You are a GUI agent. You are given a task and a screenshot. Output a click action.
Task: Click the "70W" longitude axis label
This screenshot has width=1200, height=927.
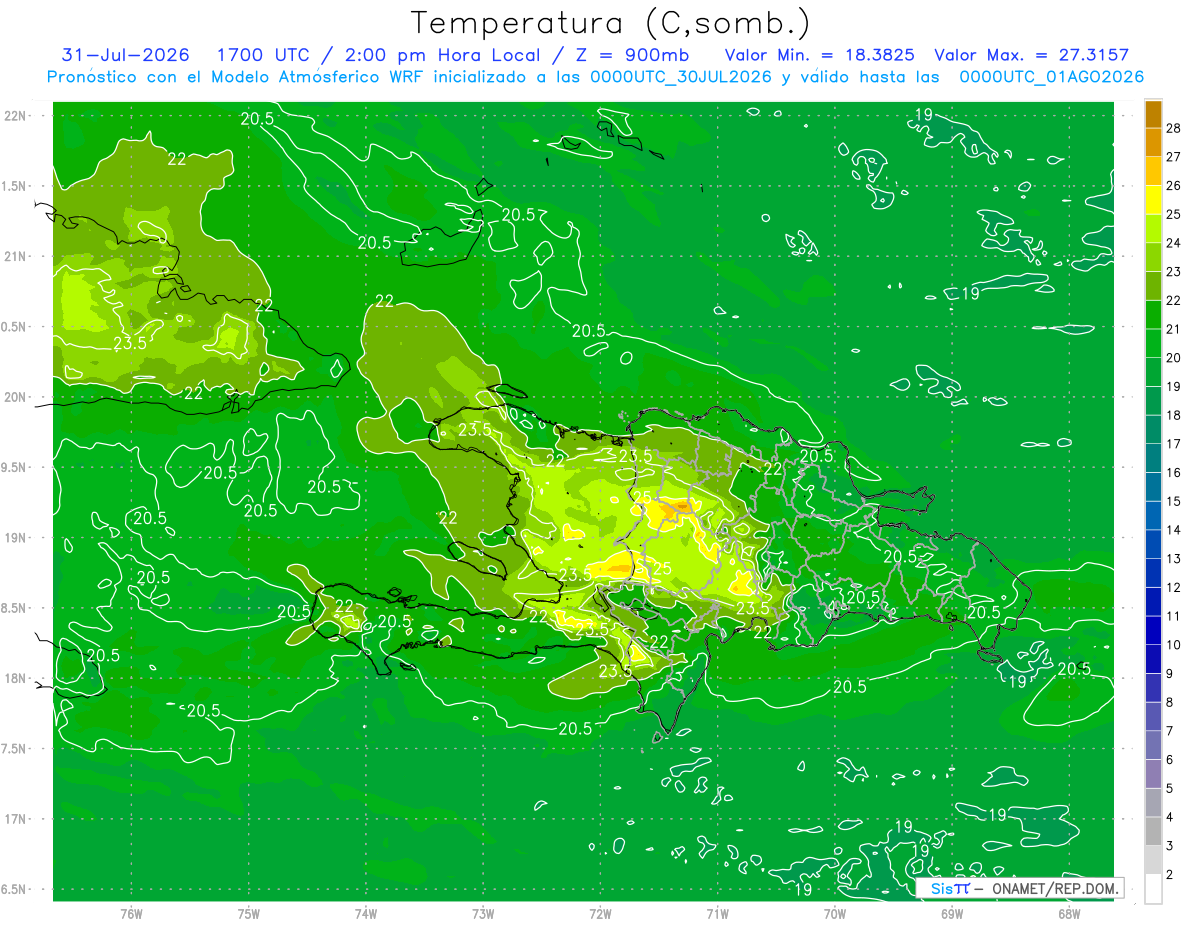(x=835, y=913)
